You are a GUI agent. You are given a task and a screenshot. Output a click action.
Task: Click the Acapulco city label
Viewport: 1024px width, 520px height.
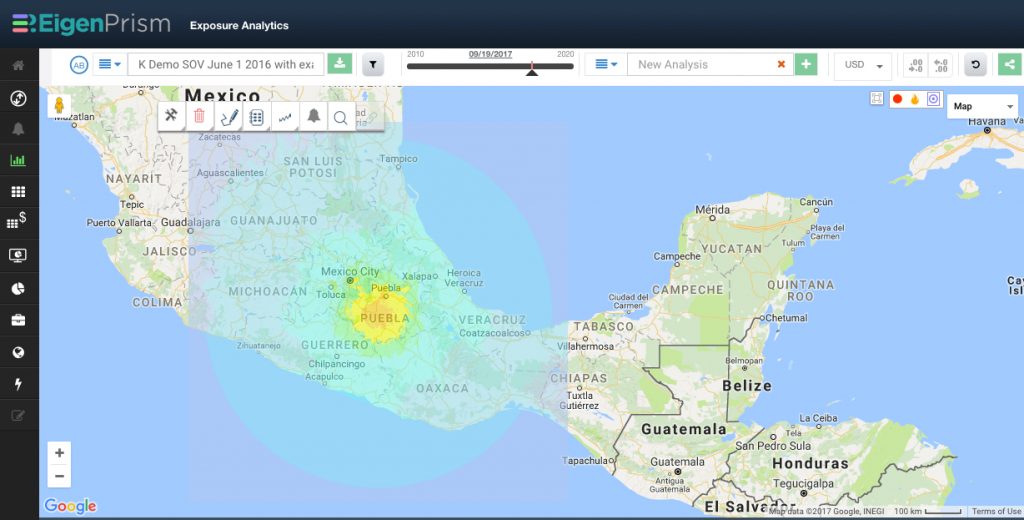(324, 377)
